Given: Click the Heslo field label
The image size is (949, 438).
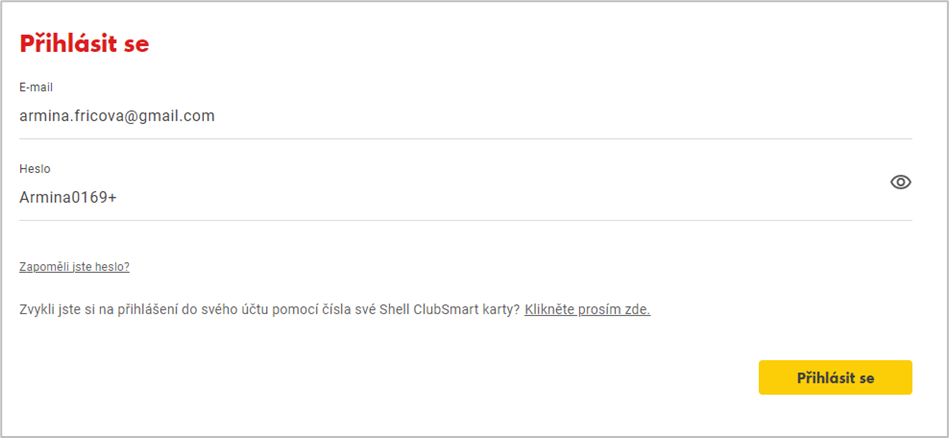Looking at the screenshot, I should (x=34, y=169).
